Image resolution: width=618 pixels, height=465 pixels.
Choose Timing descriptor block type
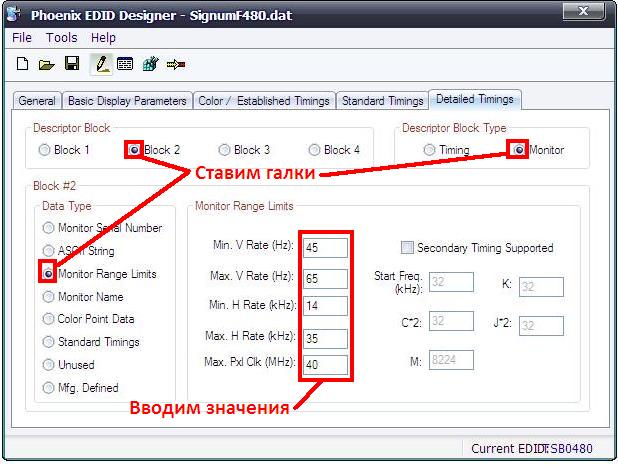pyautogui.click(x=431, y=150)
